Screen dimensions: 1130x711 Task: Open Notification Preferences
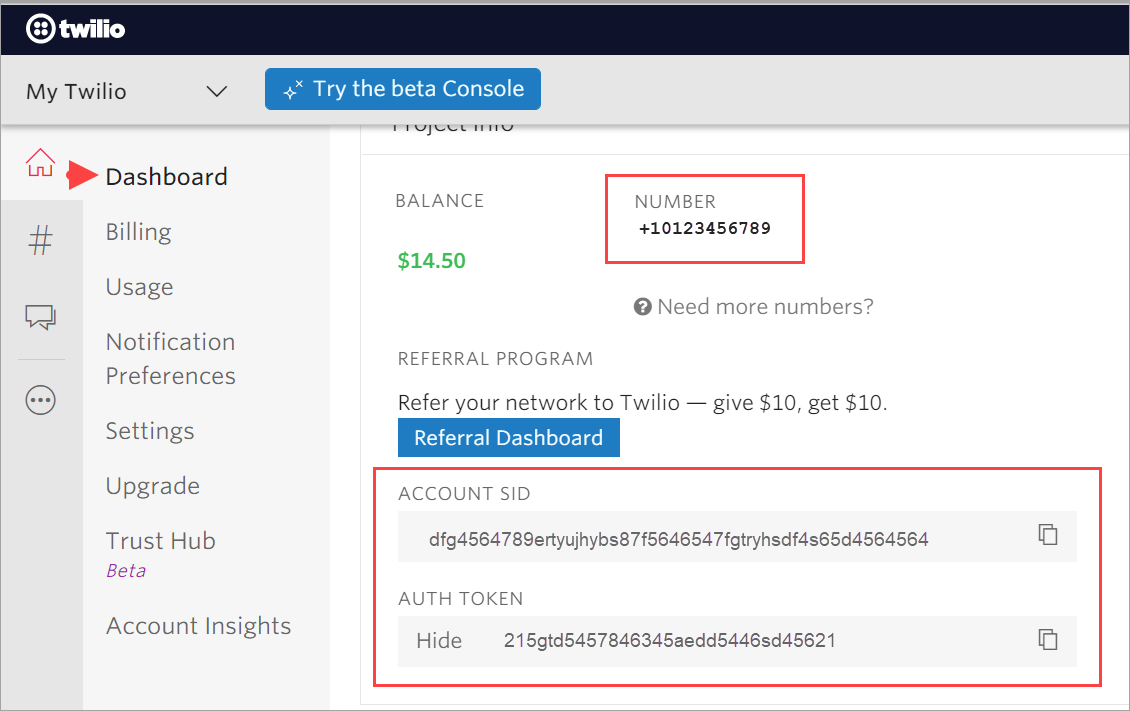coord(171,359)
